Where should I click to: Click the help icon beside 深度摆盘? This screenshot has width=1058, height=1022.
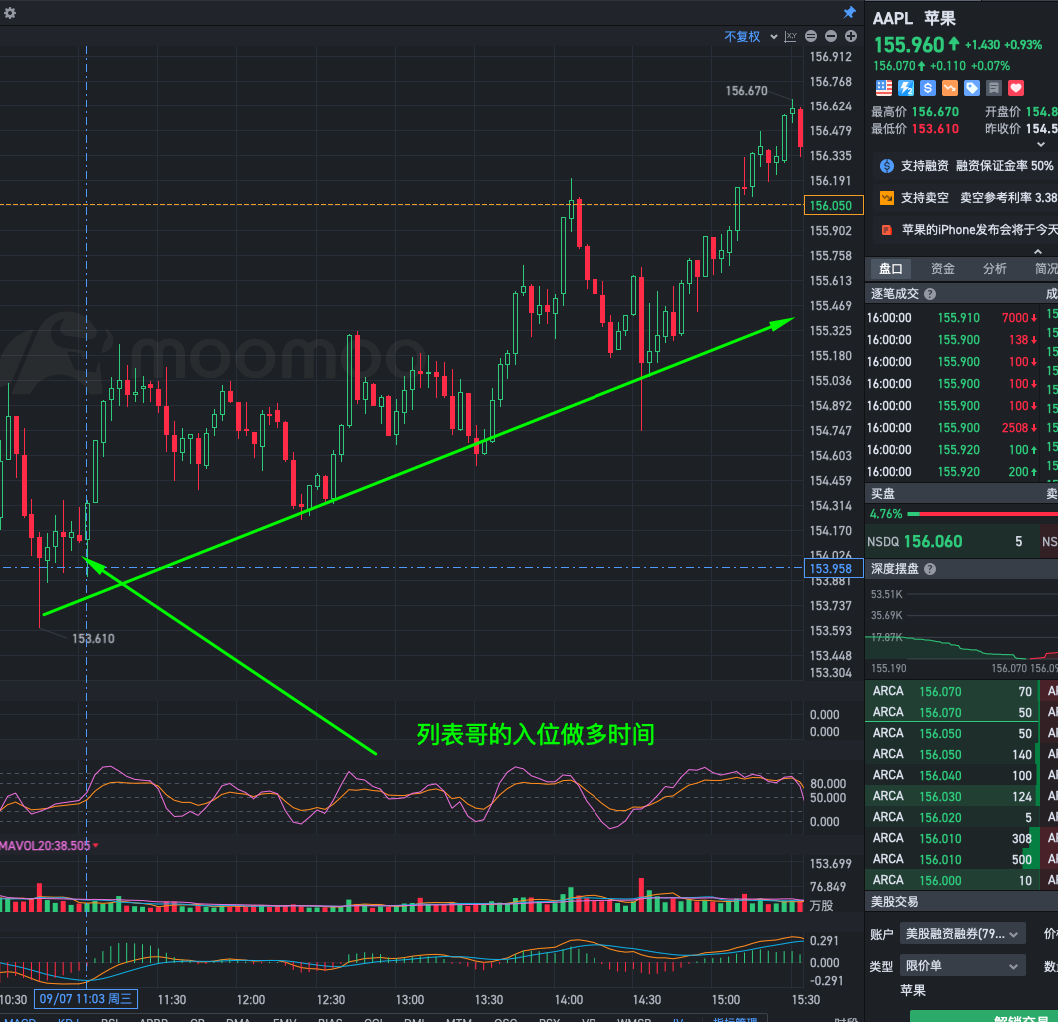click(930, 569)
